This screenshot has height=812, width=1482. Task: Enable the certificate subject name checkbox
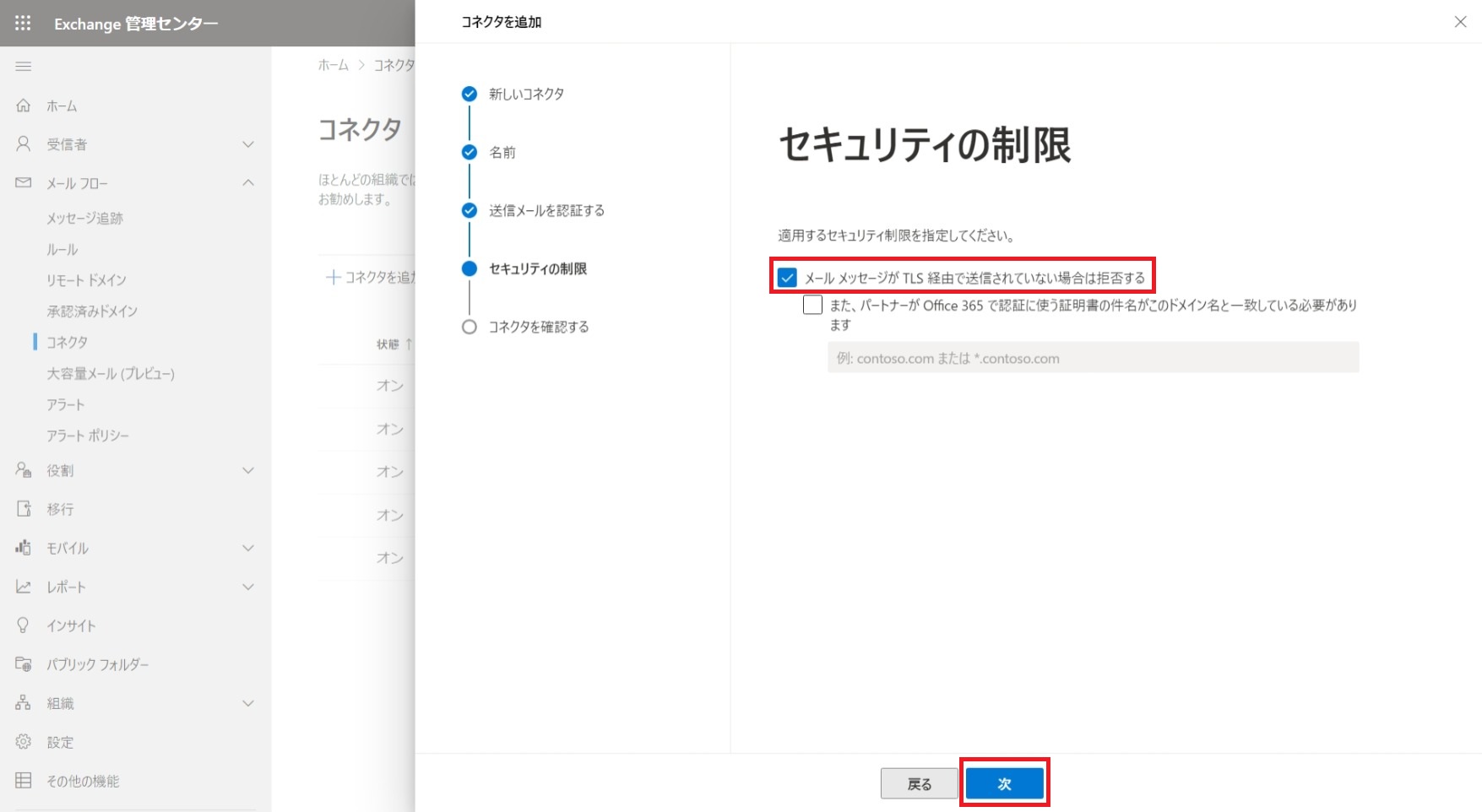click(812, 305)
